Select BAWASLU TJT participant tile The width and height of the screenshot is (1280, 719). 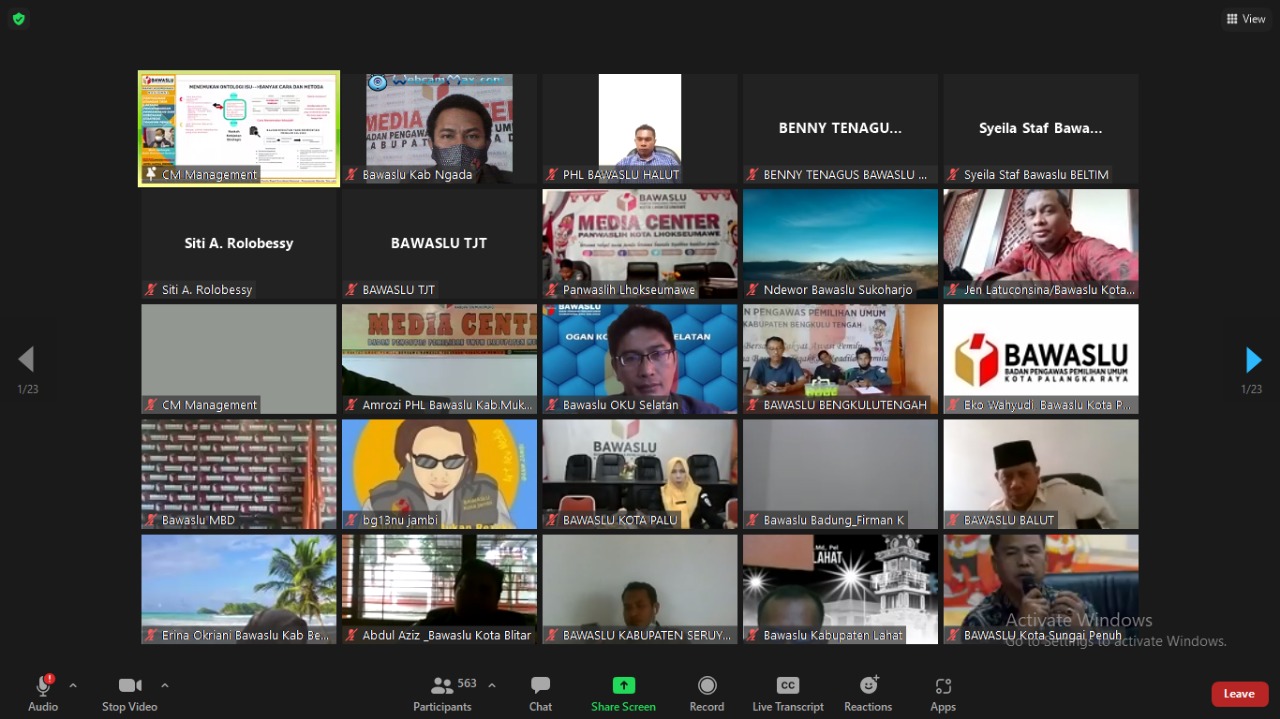click(x=439, y=244)
